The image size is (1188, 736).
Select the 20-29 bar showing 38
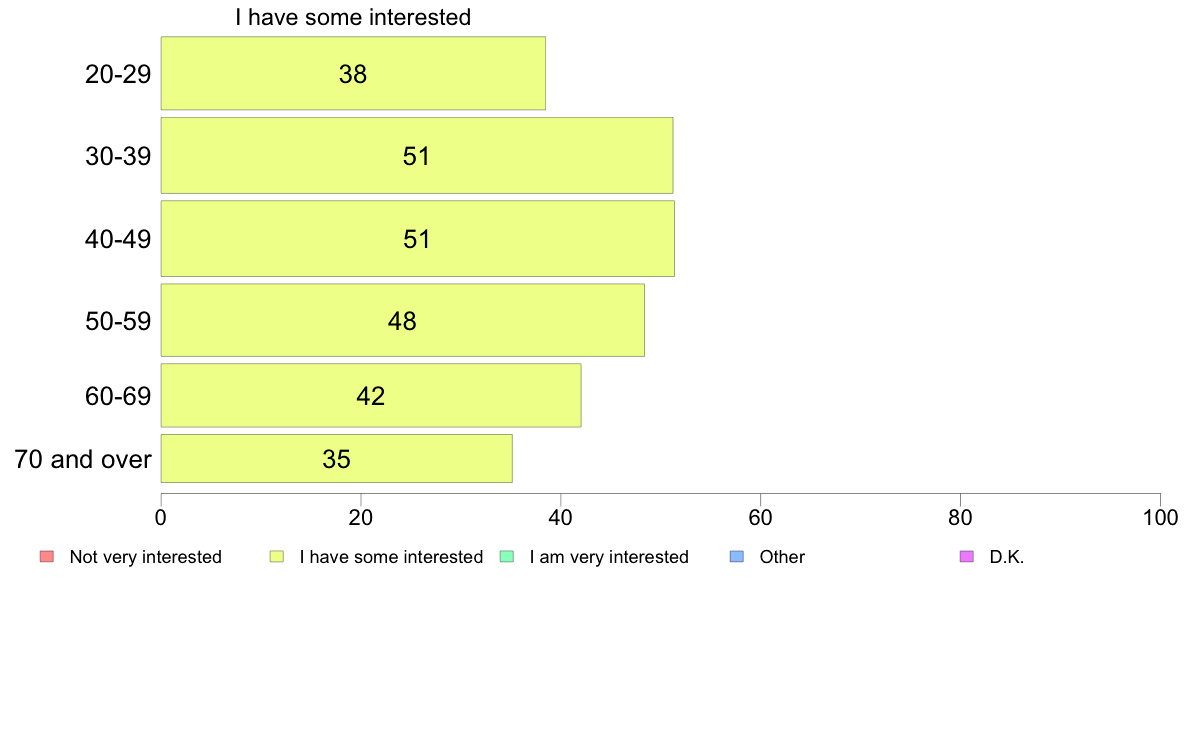coord(353,74)
